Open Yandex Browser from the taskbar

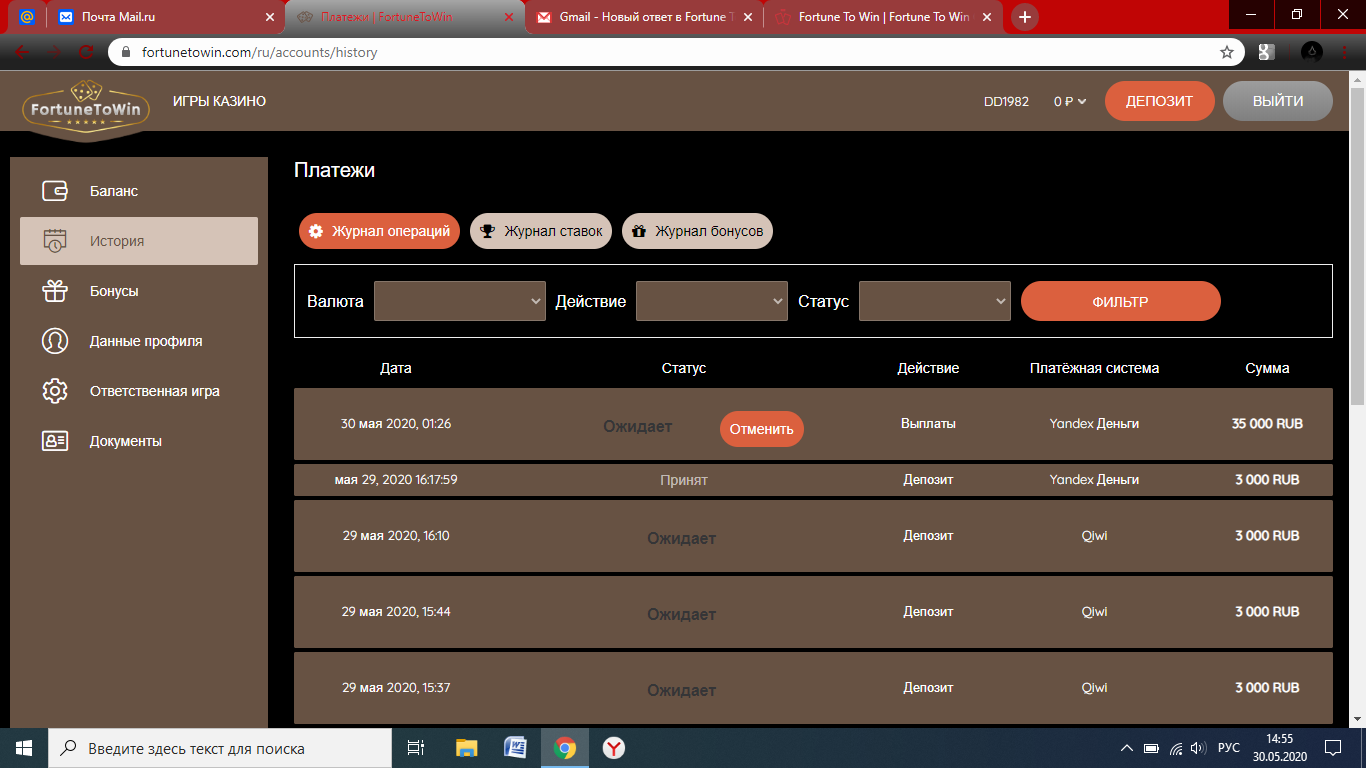pyautogui.click(x=614, y=748)
